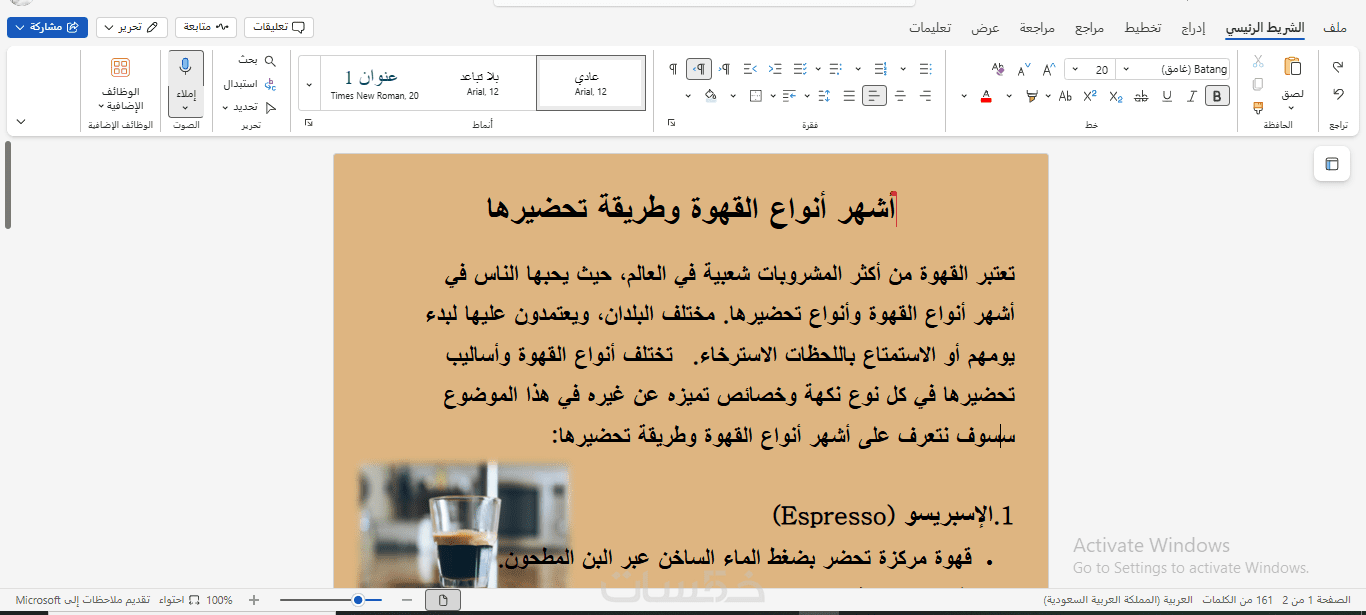Image resolution: width=1366 pixels, height=615 pixels.
Task: Apply the عادي Normal style
Action: [x=591, y=83]
